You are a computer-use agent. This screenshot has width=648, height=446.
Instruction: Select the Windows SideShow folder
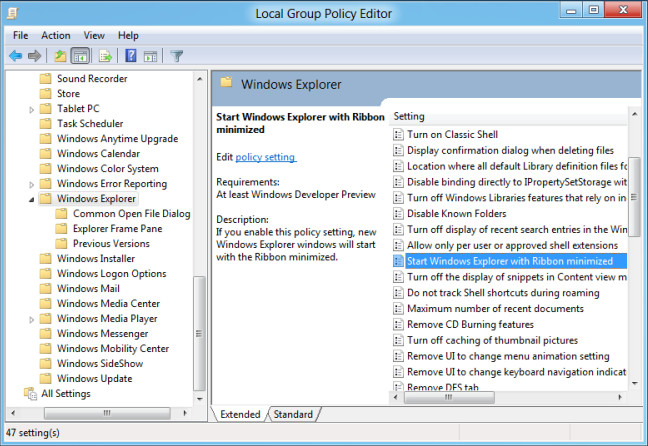tap(100, 364)
